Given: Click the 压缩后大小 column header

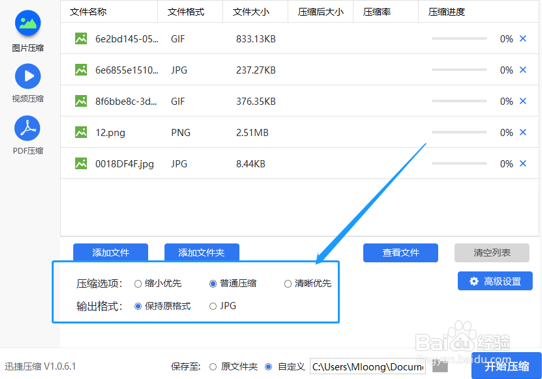Looking at the screenshot, I should (321, 12).
